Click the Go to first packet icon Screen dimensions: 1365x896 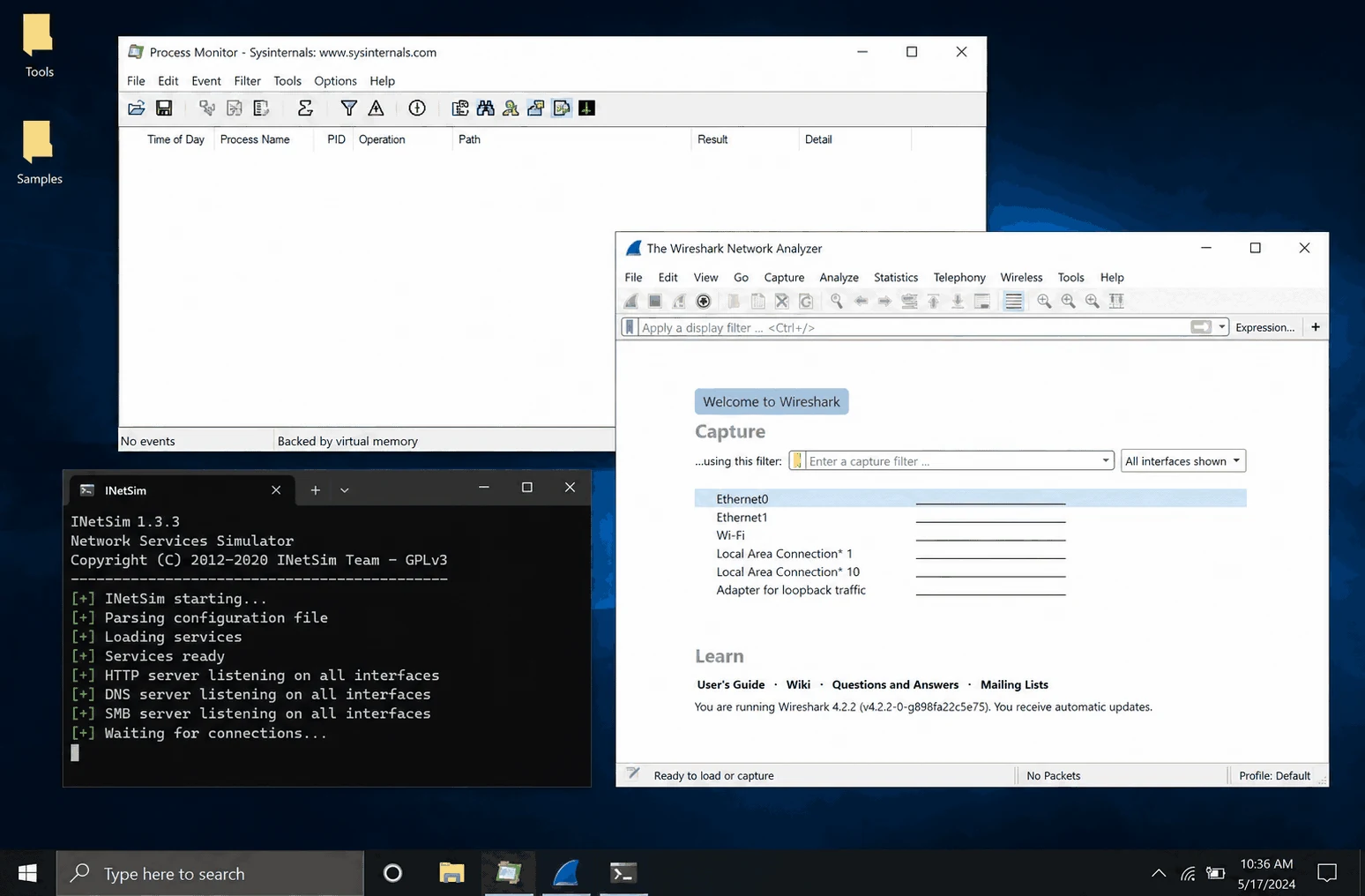click(x=933, y=301)
